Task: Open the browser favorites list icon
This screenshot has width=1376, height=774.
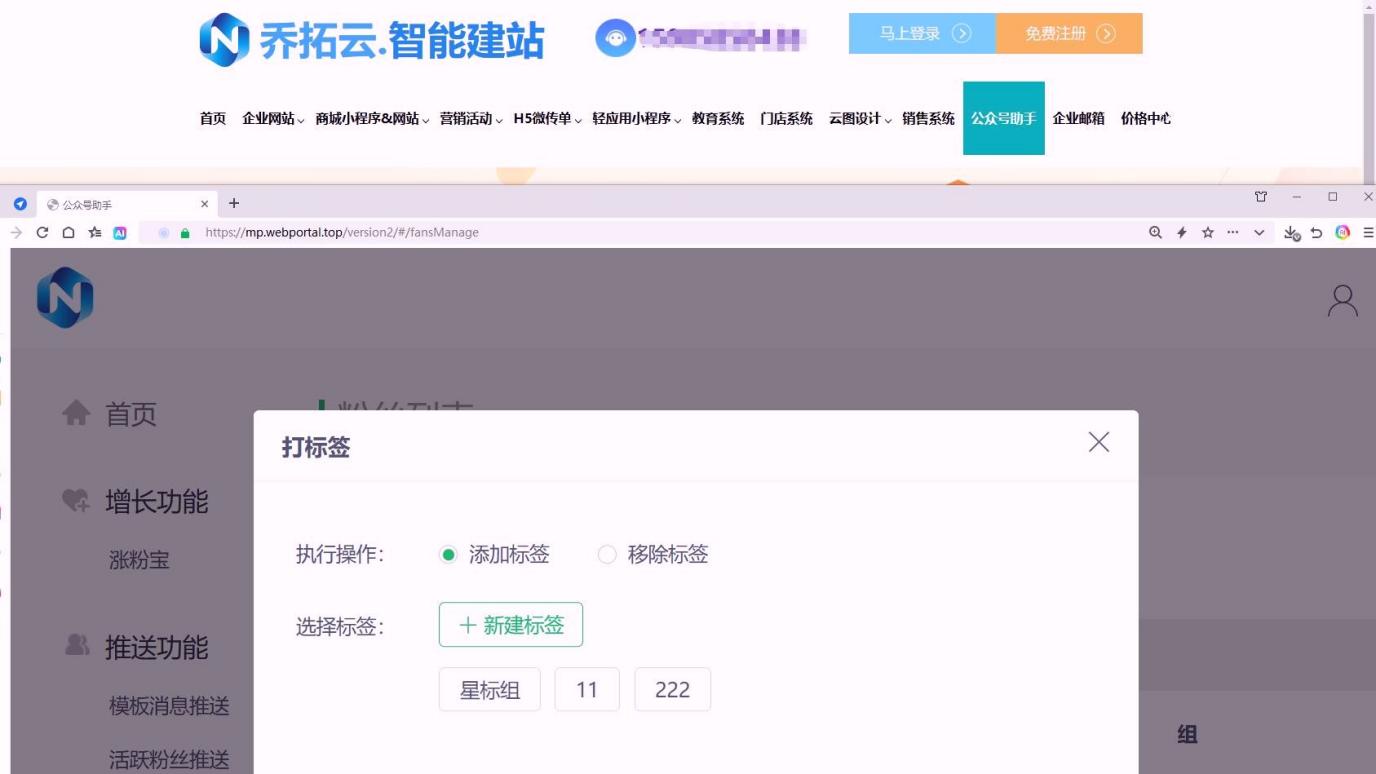Action: tap(94, 232)
